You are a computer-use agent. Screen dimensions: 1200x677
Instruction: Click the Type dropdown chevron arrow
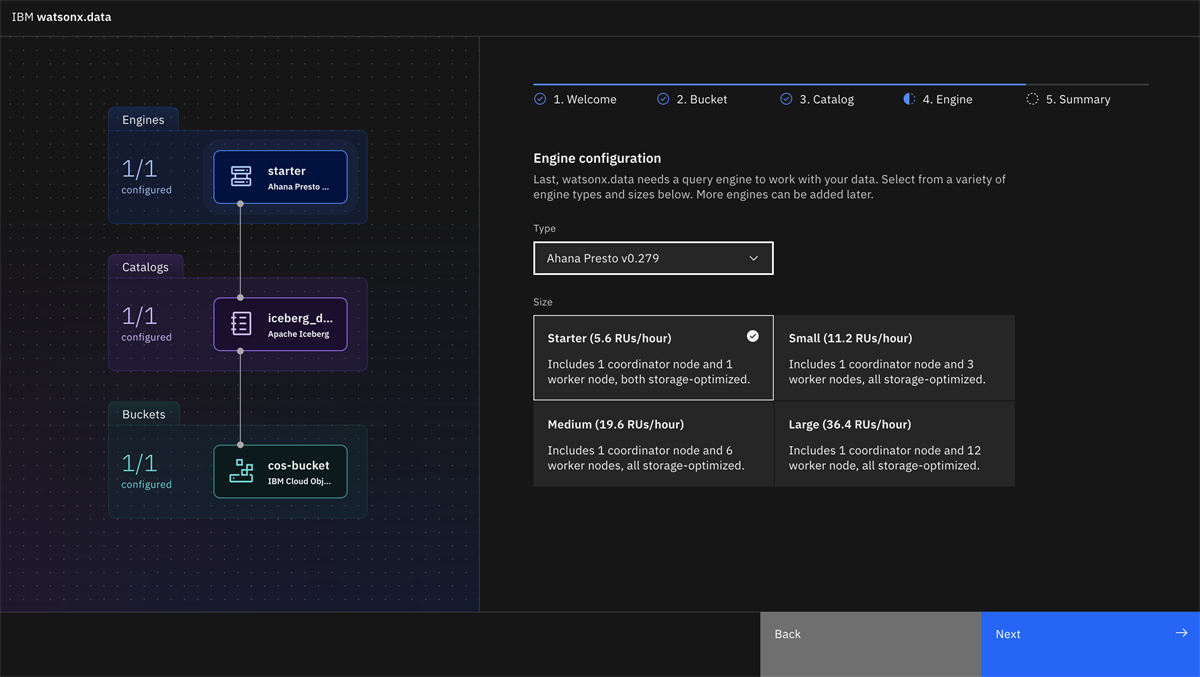[x=754, y=258]
